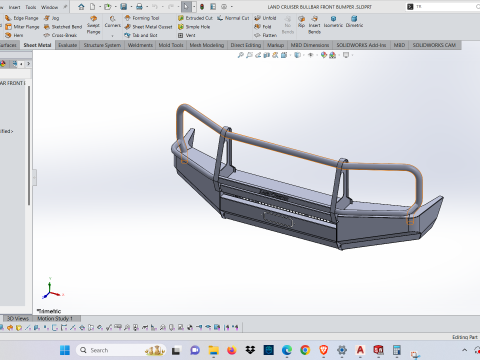Open the Print dropdown arrow
This screenshot has width=480, height=360.
click(147, 7)
